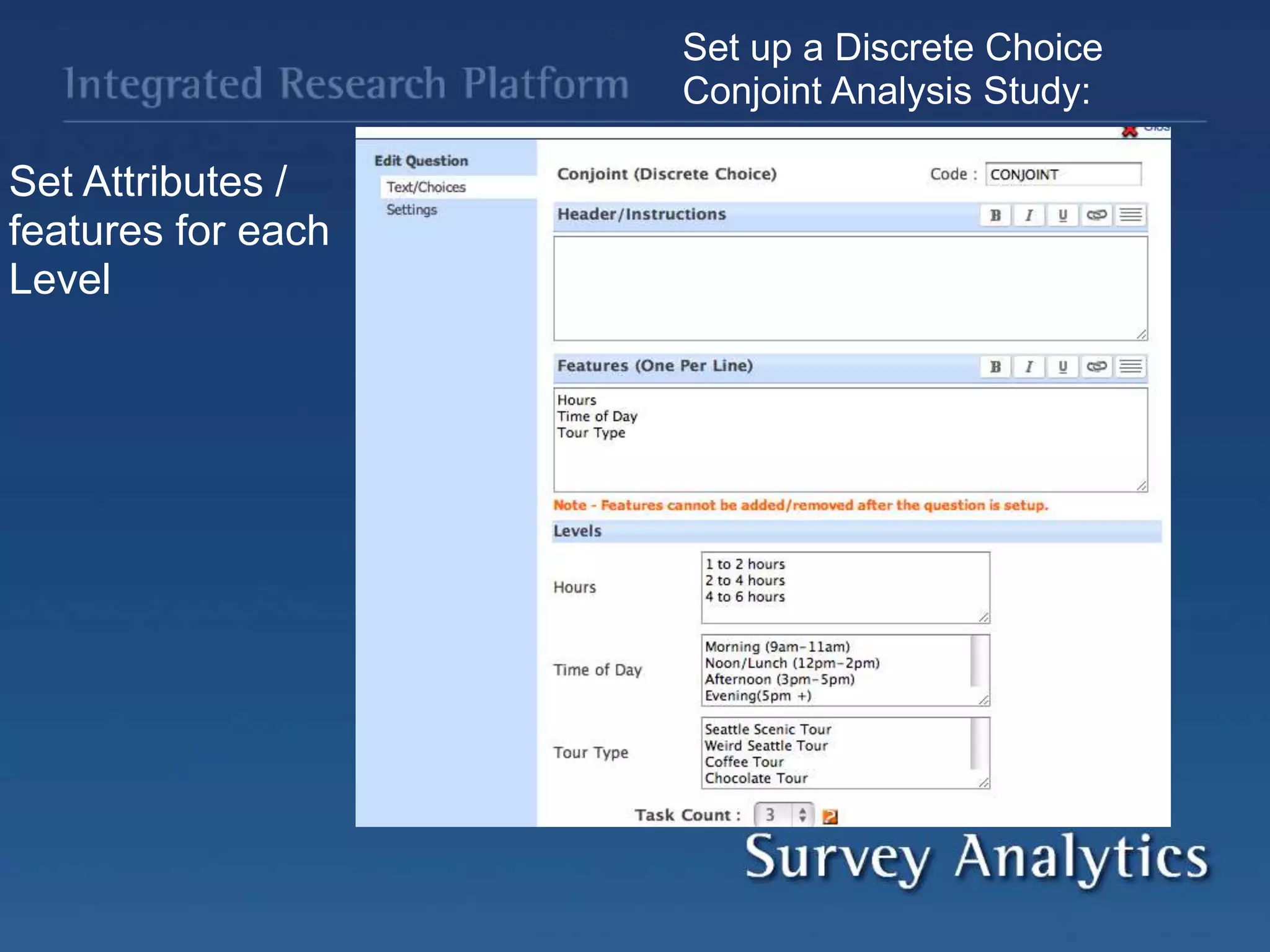This screenshot has width=1270, height=952.
Task: Click the Hours levels text box
Action: point(845,588)
